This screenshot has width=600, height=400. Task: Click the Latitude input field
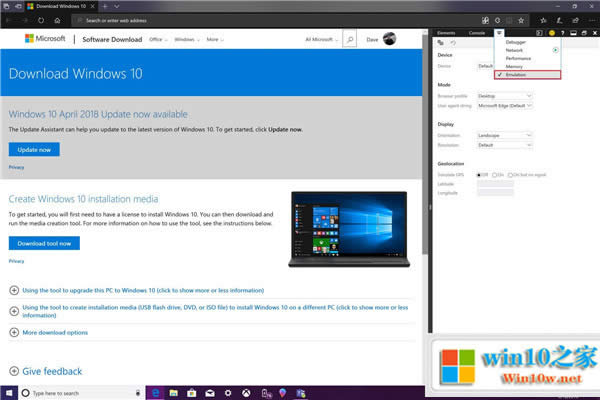coord(495,183)
